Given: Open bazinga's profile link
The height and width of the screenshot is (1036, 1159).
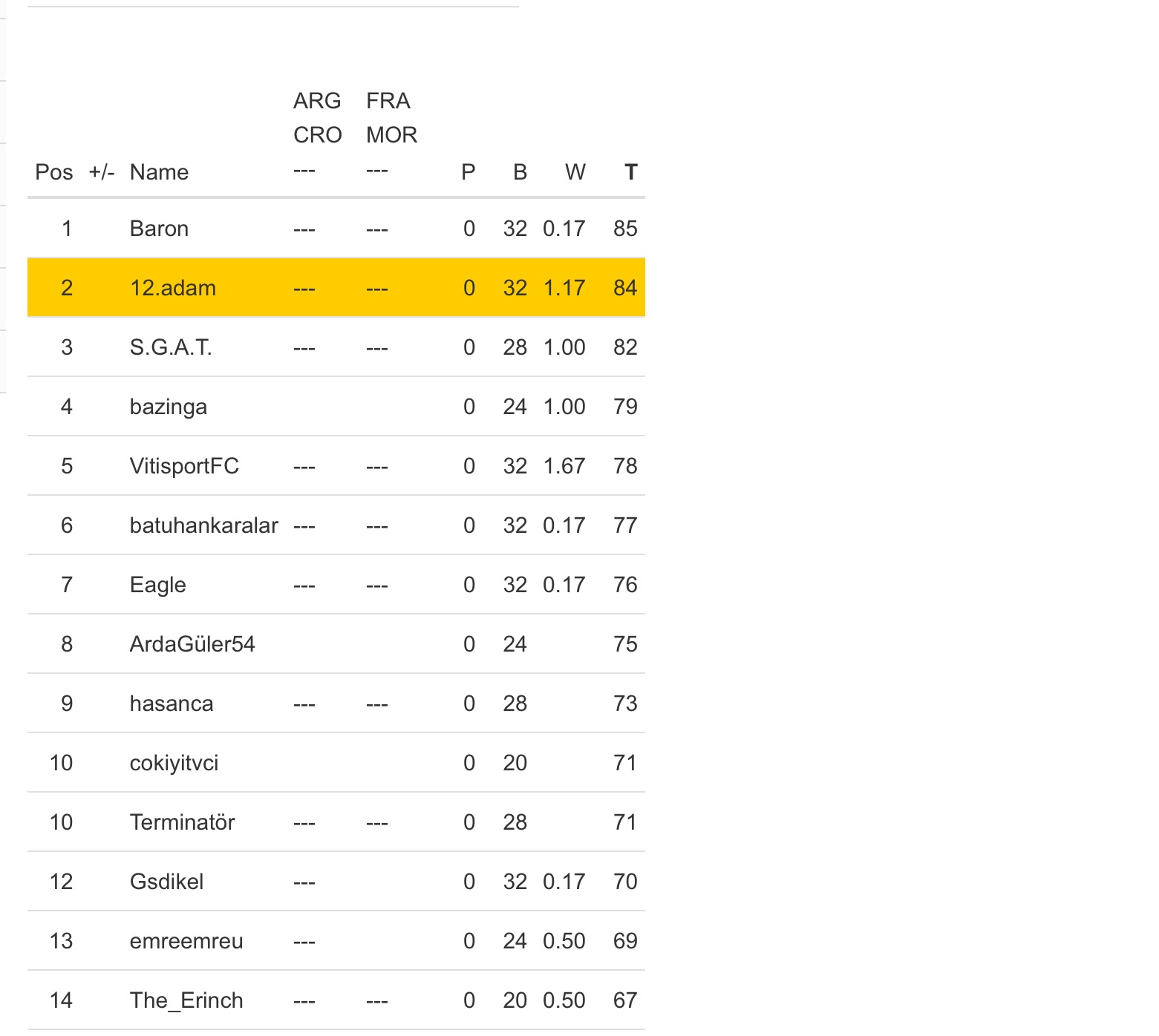Looking at the screenshot, I should point(169,407).
